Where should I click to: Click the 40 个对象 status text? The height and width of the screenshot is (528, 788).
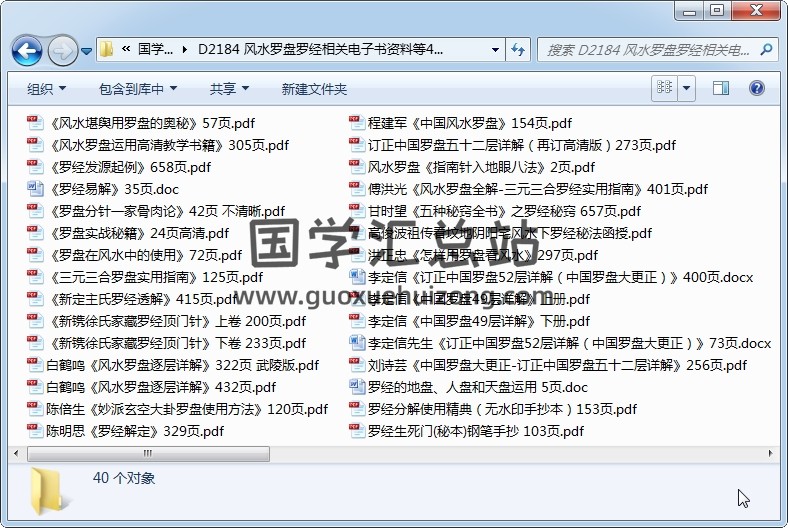click(124, 478)
